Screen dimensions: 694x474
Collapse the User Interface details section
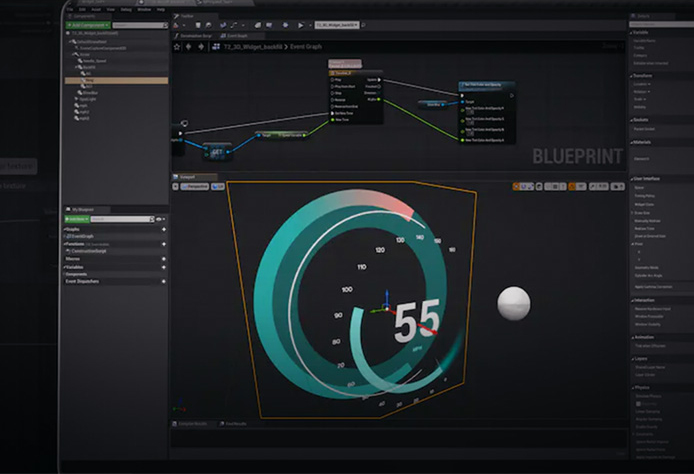pos(633,179)
